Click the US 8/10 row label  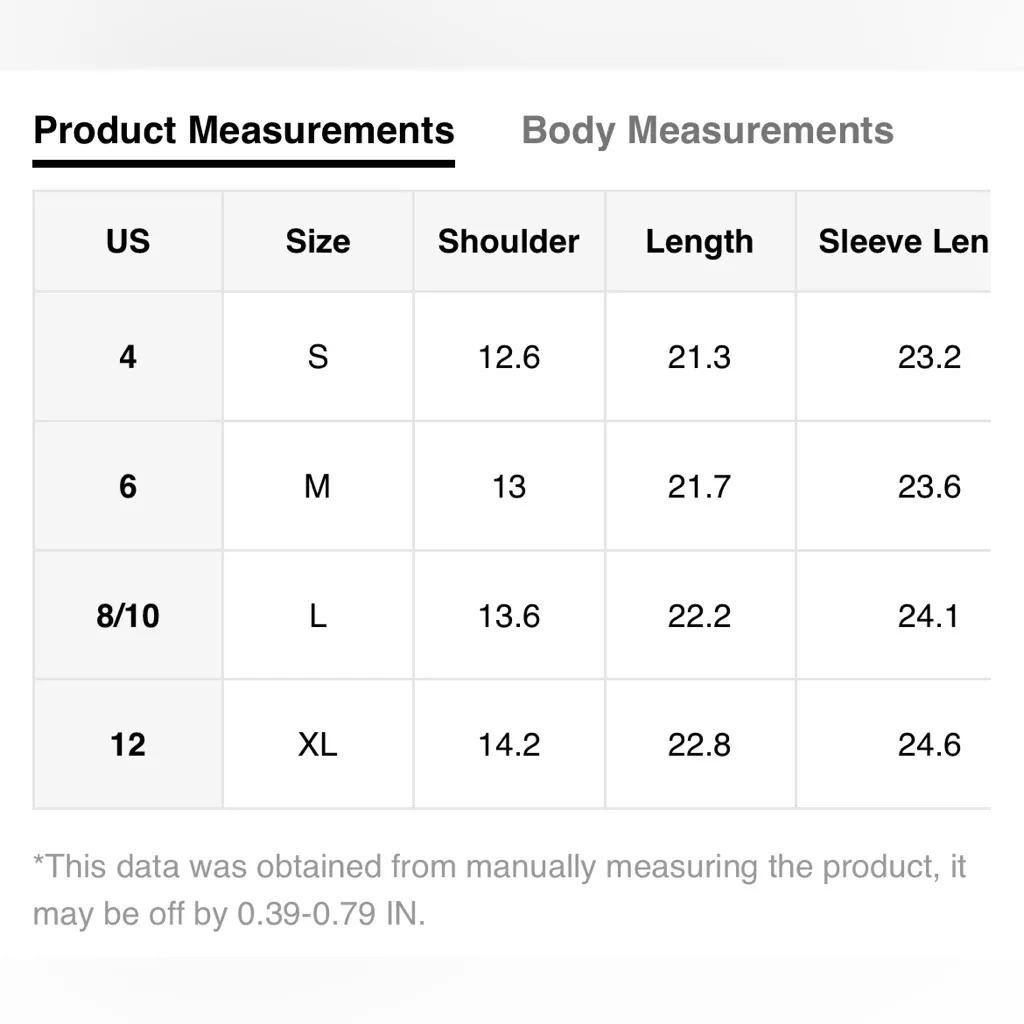(128, 616)
